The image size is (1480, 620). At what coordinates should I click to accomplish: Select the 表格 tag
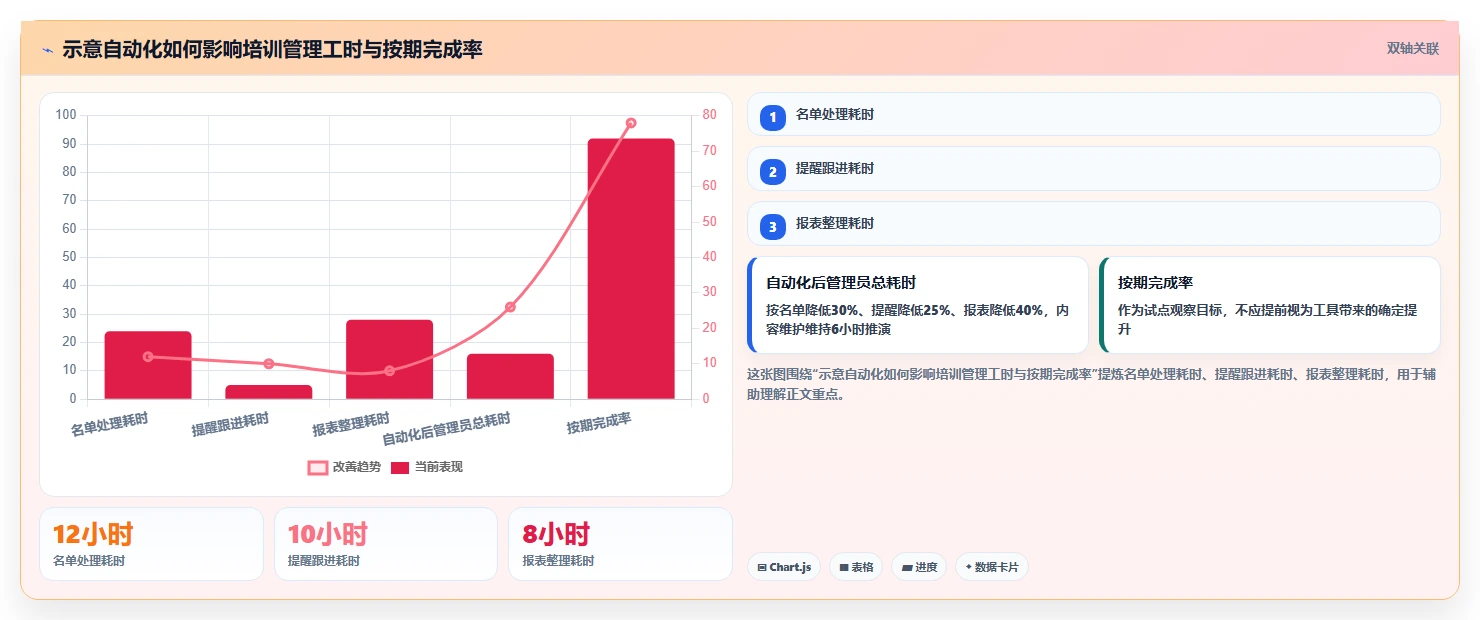856,567
